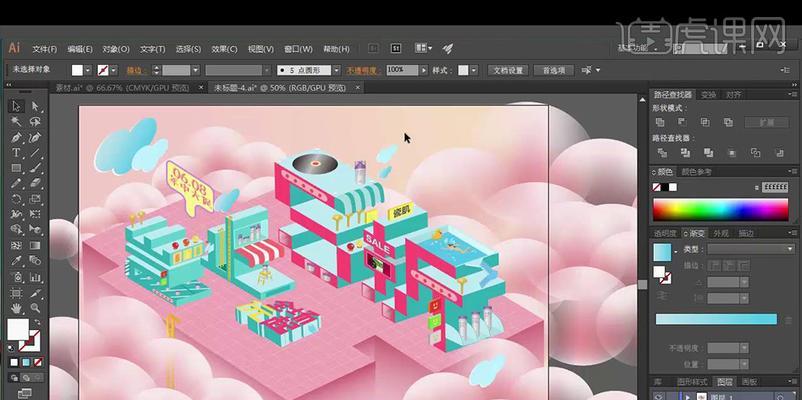Screen dimensions: 802x400
Task: Select the Rectangle tool
Action: 16,168
